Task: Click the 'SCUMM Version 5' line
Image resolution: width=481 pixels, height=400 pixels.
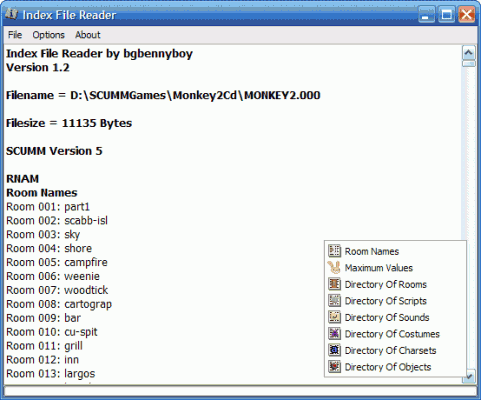Action: pos(54,151)
